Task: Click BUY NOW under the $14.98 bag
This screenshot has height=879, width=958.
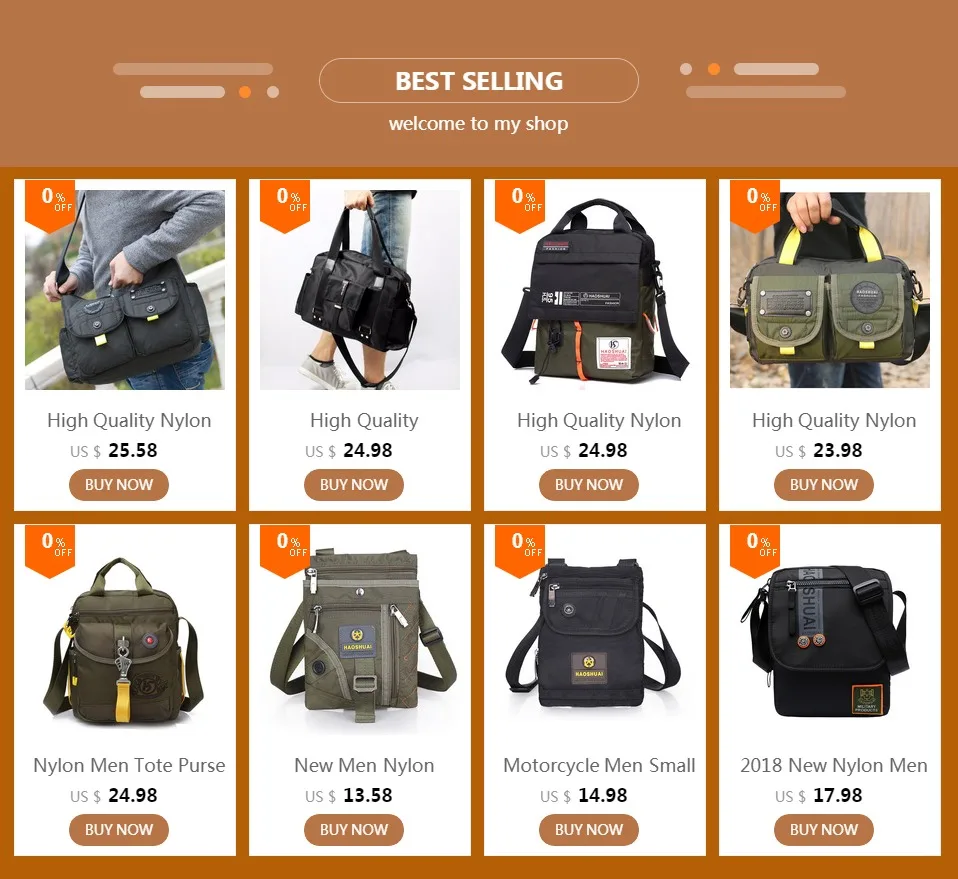Action: pyautogui.click(x=588, y=830)
